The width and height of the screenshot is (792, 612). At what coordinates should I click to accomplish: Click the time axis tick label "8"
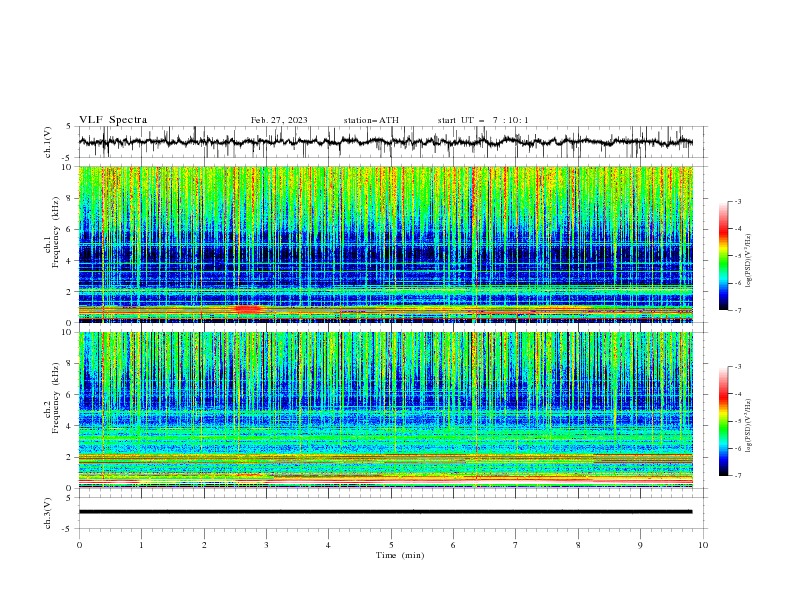(578, 545)
